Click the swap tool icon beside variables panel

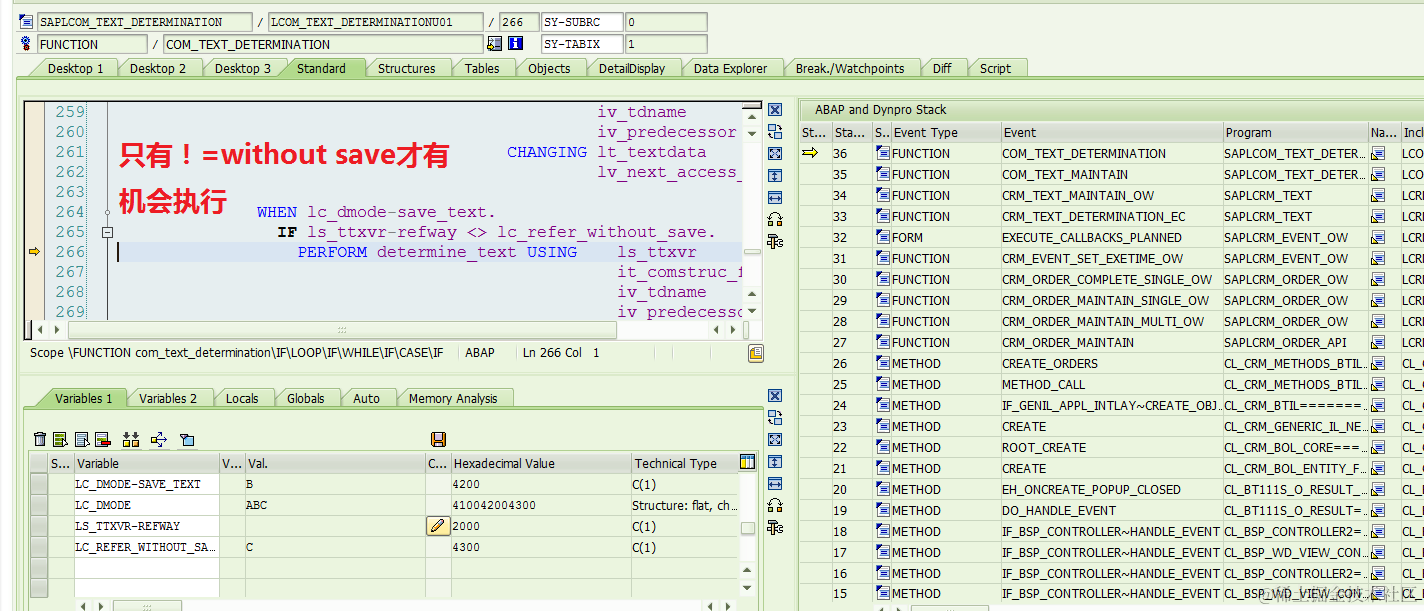tap(775, 418)
